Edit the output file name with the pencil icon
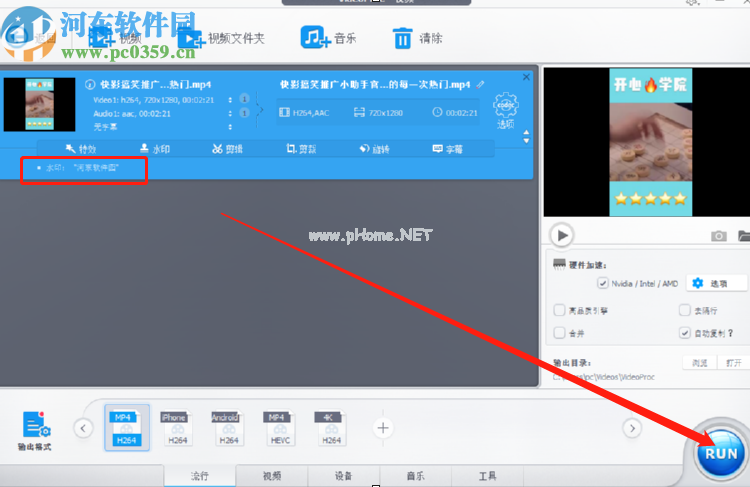The width and height of the screenshot is (750, 487). pos(480,84)
